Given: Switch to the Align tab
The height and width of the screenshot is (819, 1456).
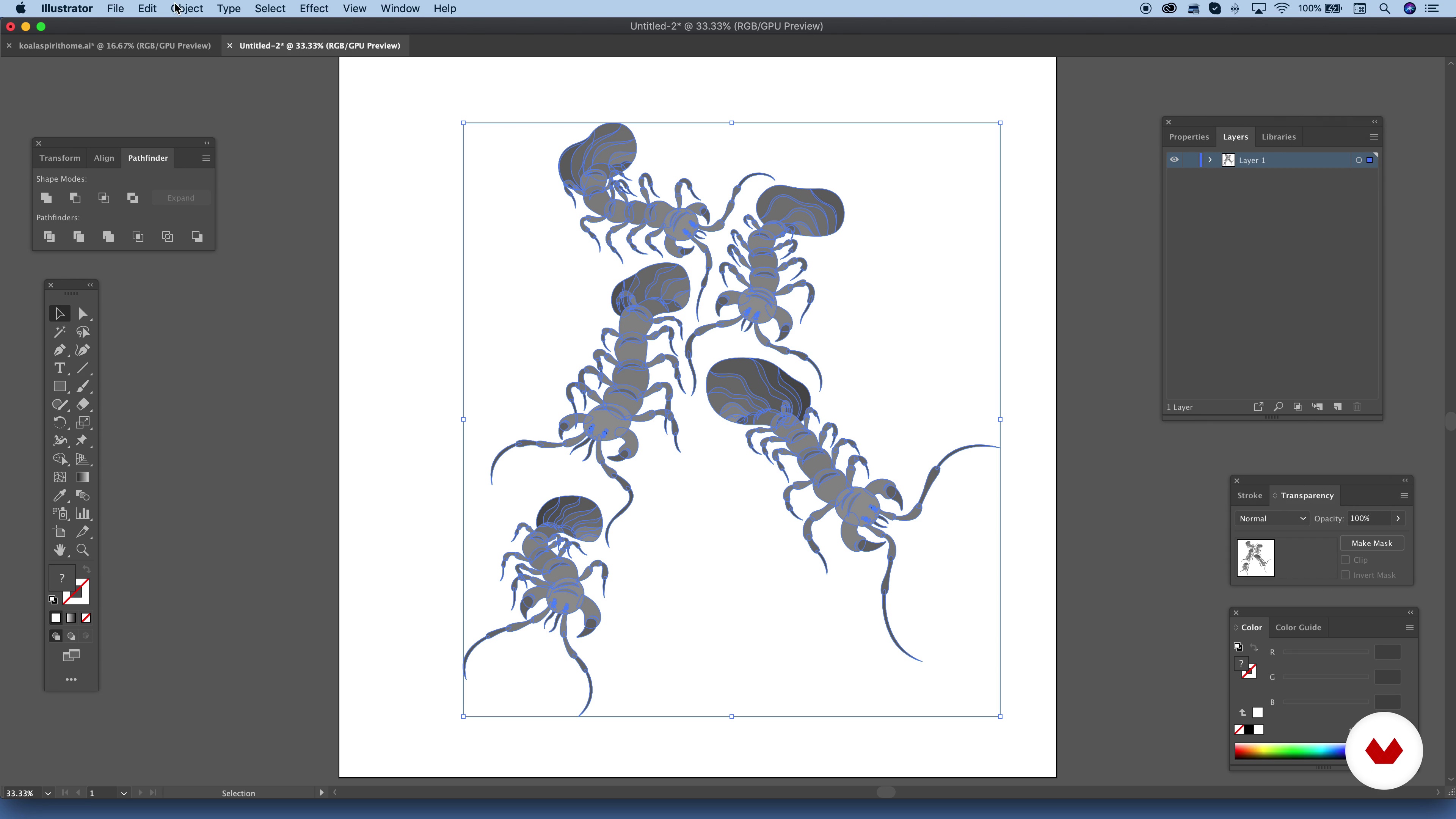Looking at the screenshot, I should 104,158.
